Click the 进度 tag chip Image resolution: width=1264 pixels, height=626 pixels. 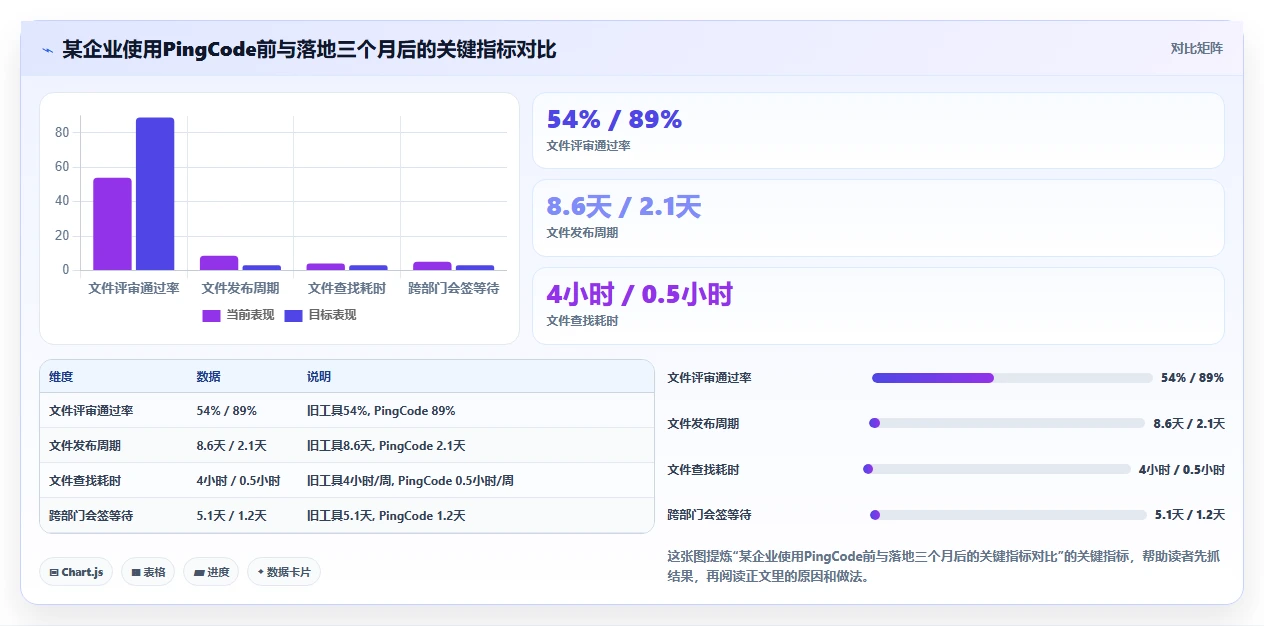coord(211,572)
